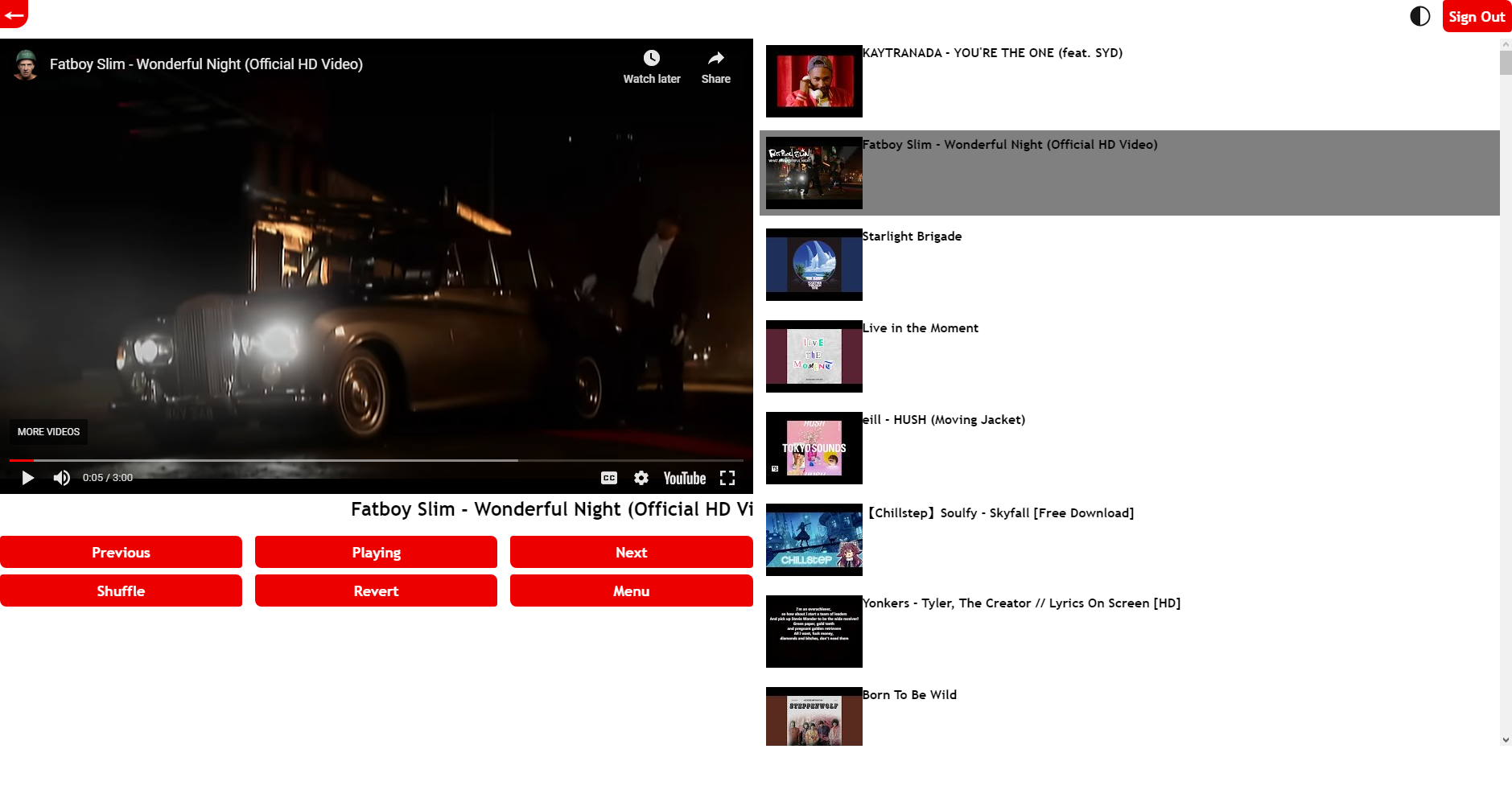Seek using the video progress bar
This screenshot has height=786, width=1512.
point(377,460)
